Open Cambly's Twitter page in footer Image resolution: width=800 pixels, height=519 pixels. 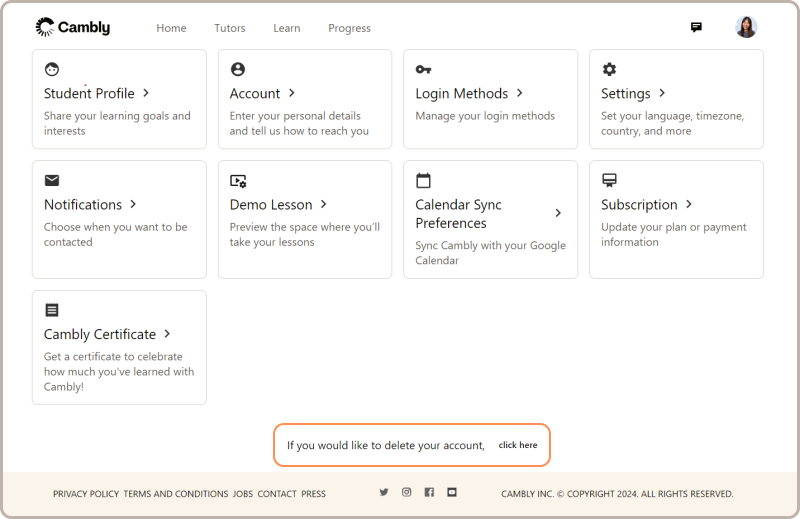(384, 492)
